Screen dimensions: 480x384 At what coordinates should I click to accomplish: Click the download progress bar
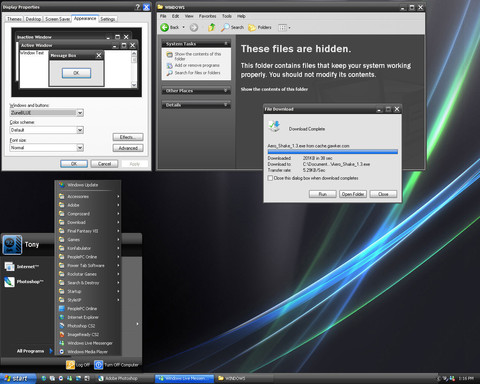(333, 152)
